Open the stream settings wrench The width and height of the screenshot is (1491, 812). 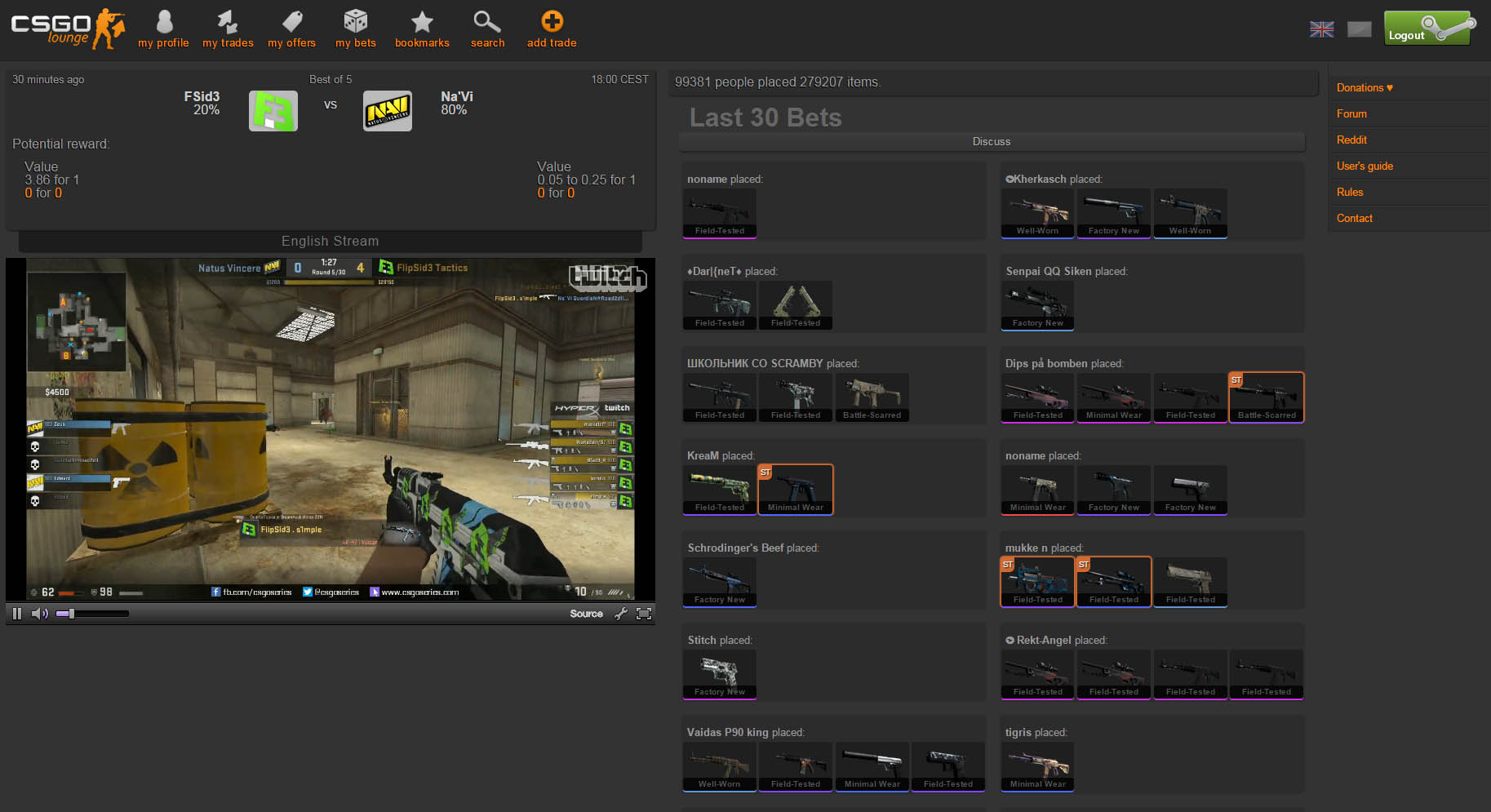pos(621,614)
